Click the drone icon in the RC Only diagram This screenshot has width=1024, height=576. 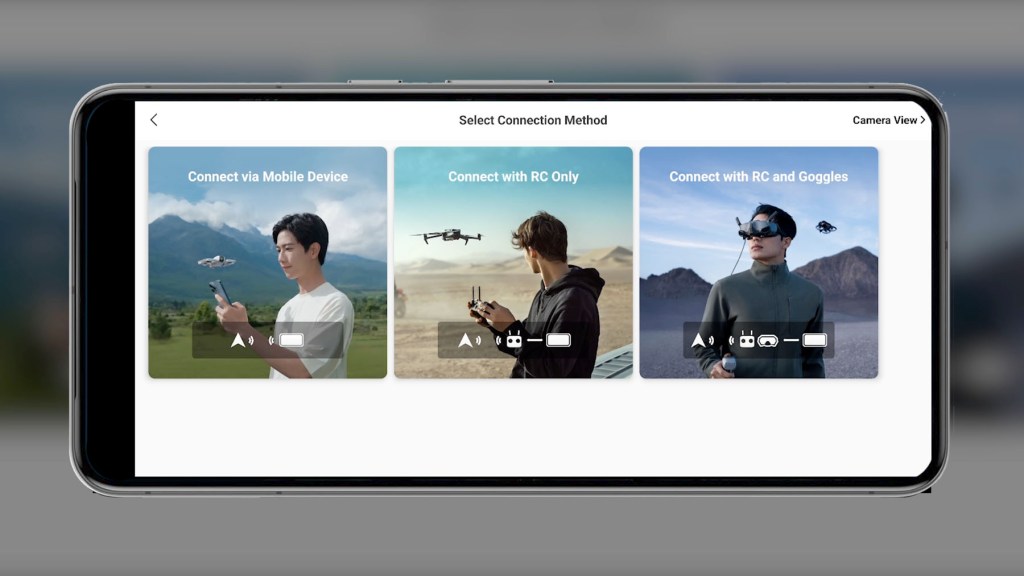464,339
